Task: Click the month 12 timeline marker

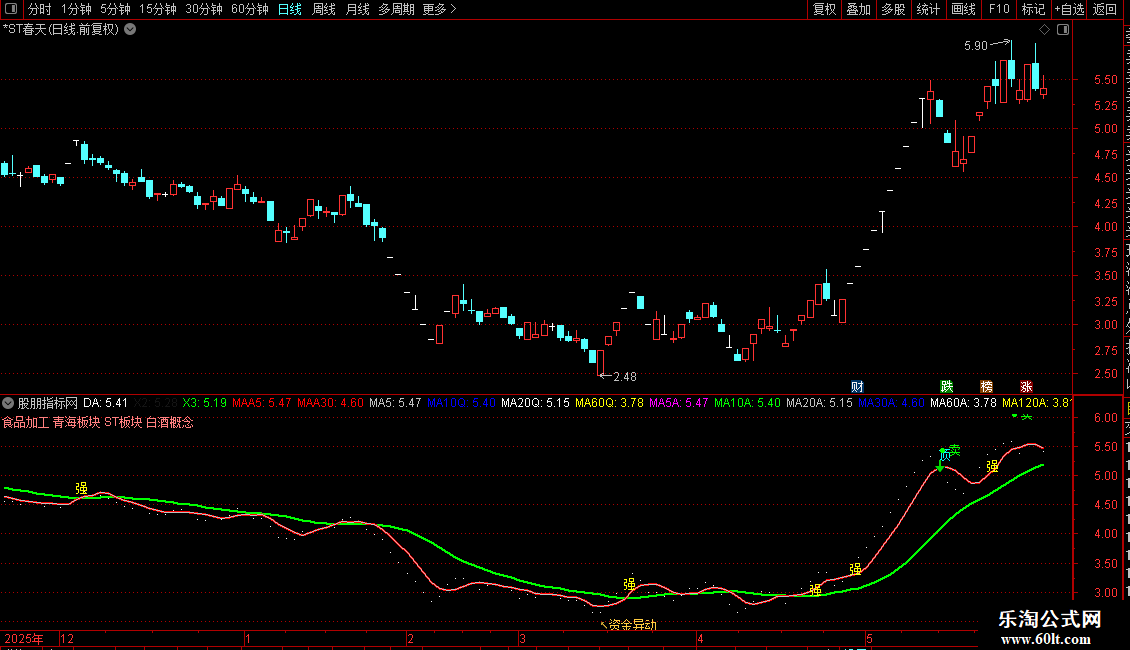Action: tap(67, 638)
